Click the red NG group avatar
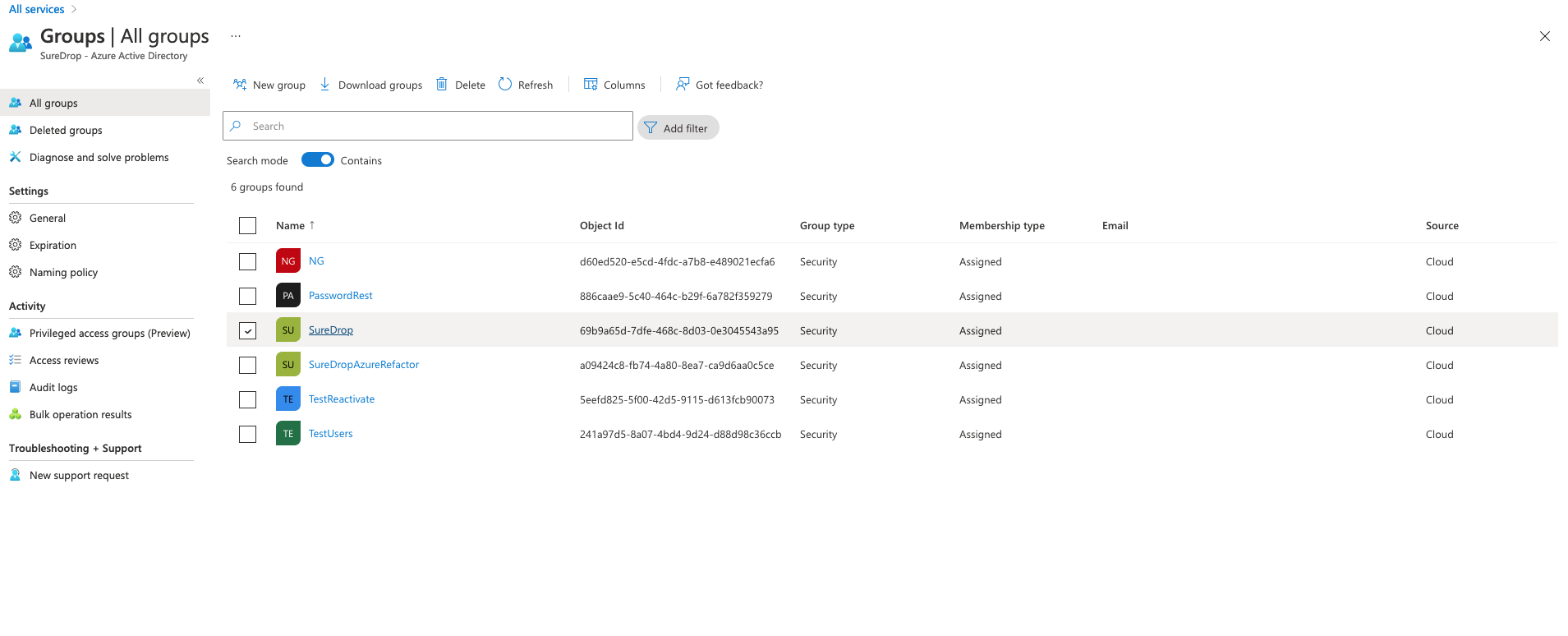The image size is (1568, 636). point(288,261)
